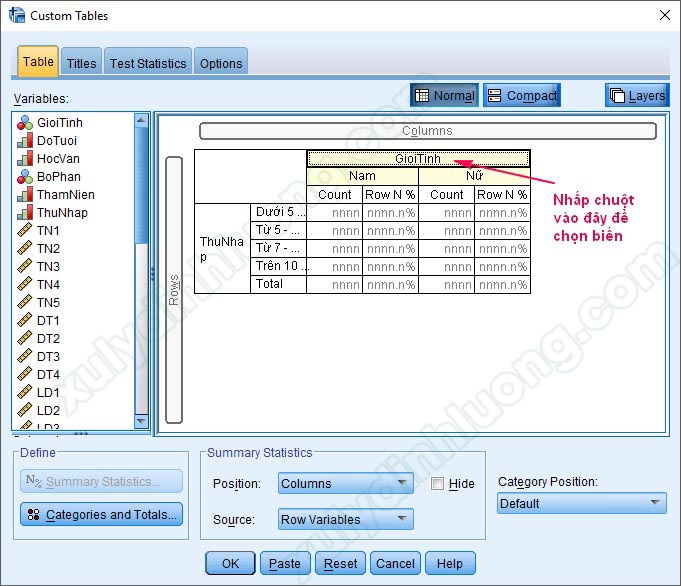Screen dimensions: 681x586
Task: Click the Trên 10 row label
Action: (x=278, y=266)
